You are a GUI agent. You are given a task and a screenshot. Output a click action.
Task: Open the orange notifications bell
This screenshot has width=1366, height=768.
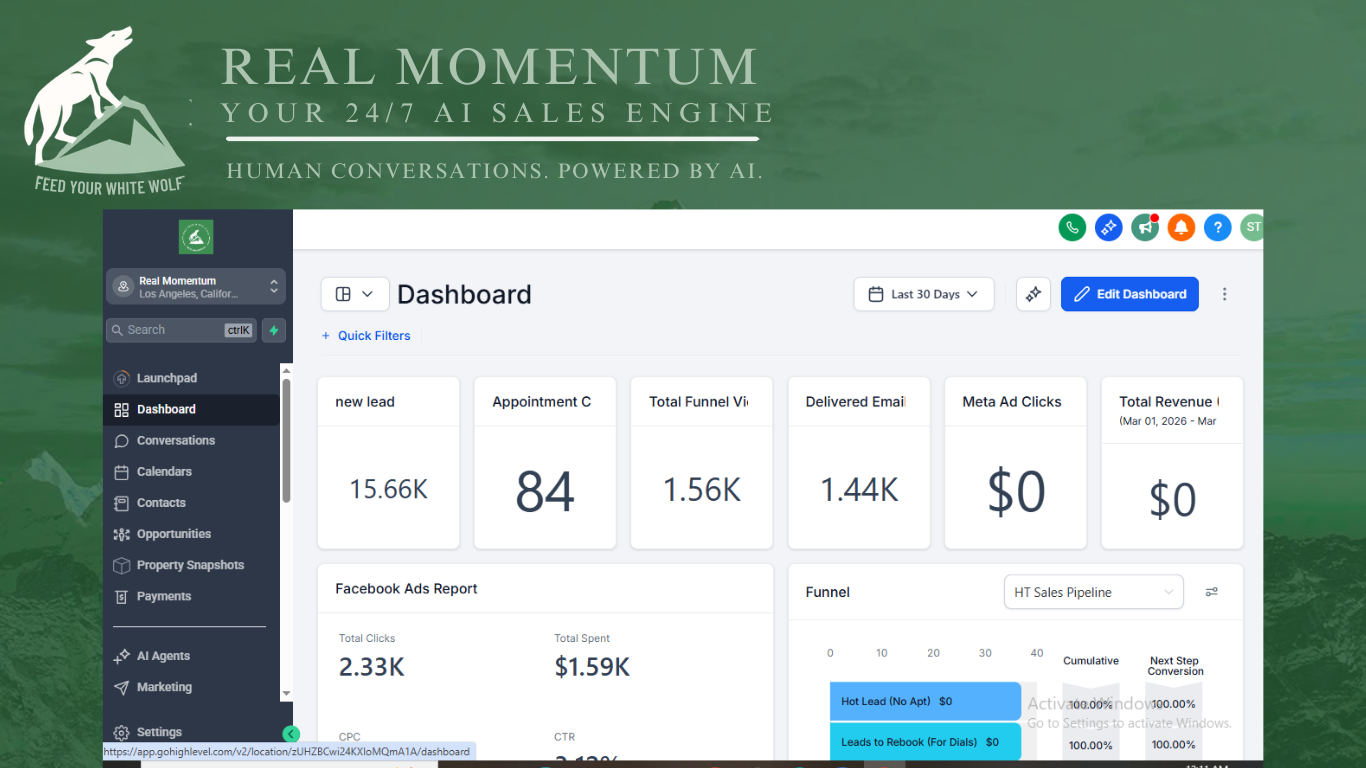1181,228
